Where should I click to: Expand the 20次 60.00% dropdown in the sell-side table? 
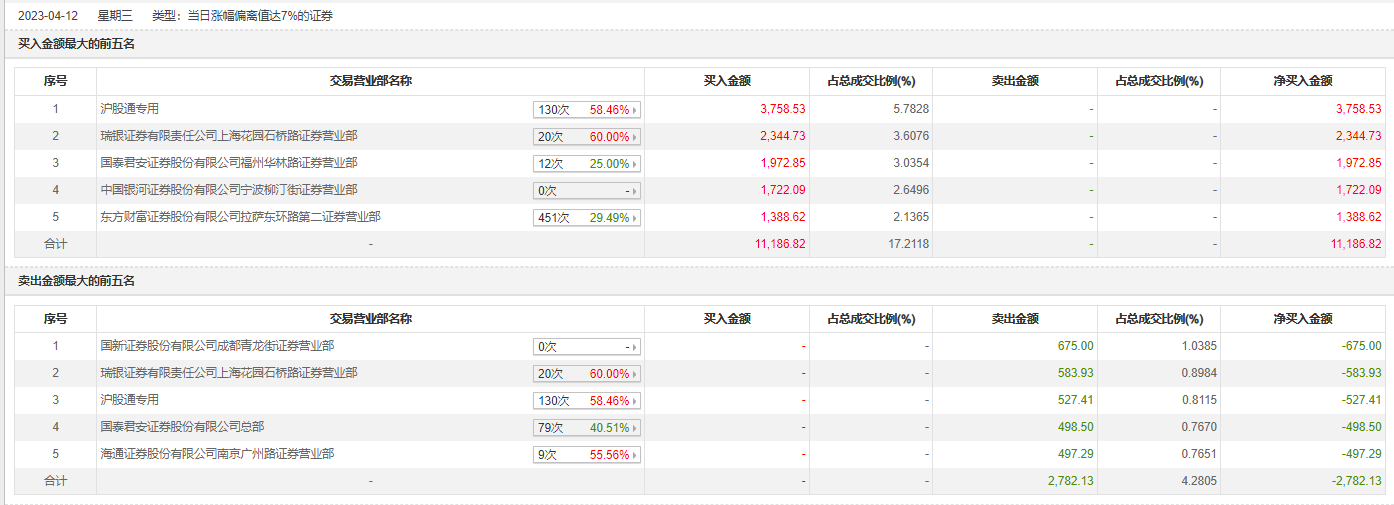(x=587, y=374)
